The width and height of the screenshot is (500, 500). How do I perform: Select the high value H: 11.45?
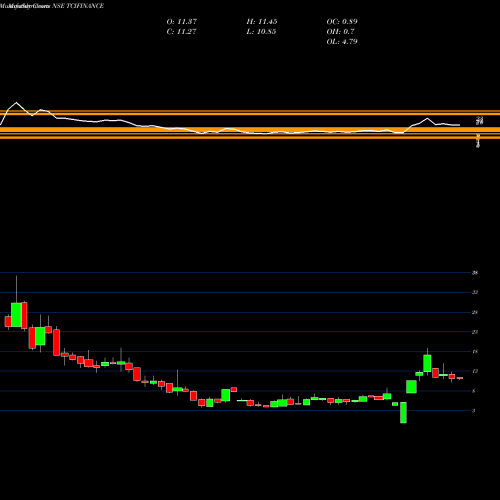tap(262, 22)
